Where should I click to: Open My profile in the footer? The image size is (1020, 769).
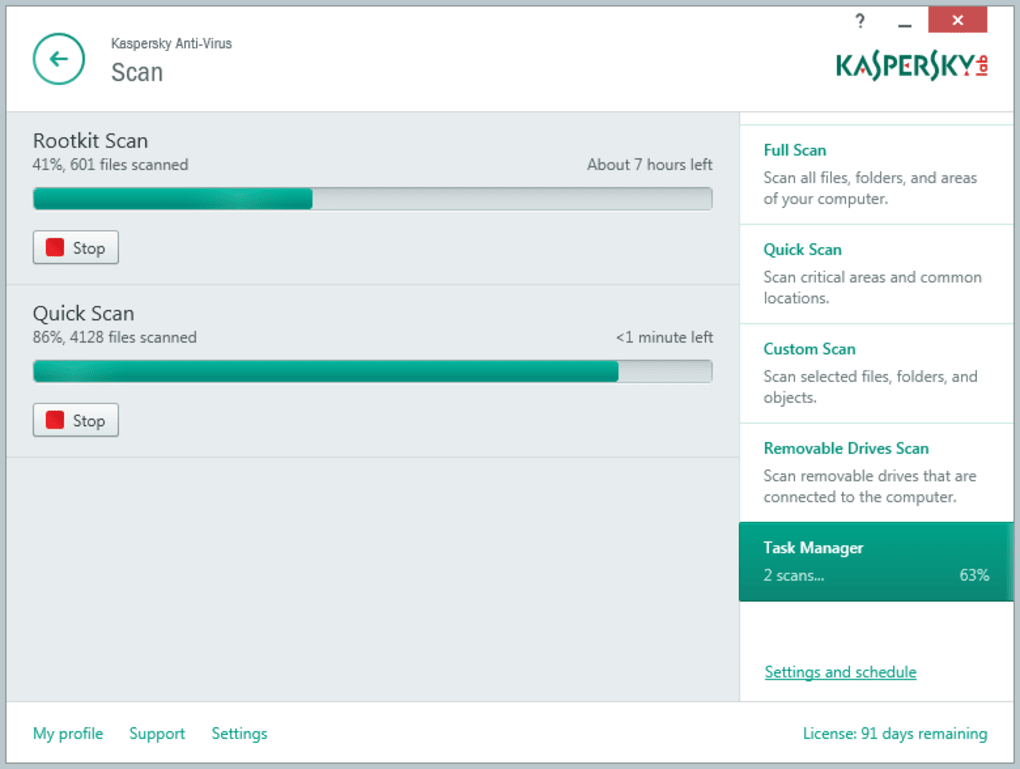click(68, 734)
